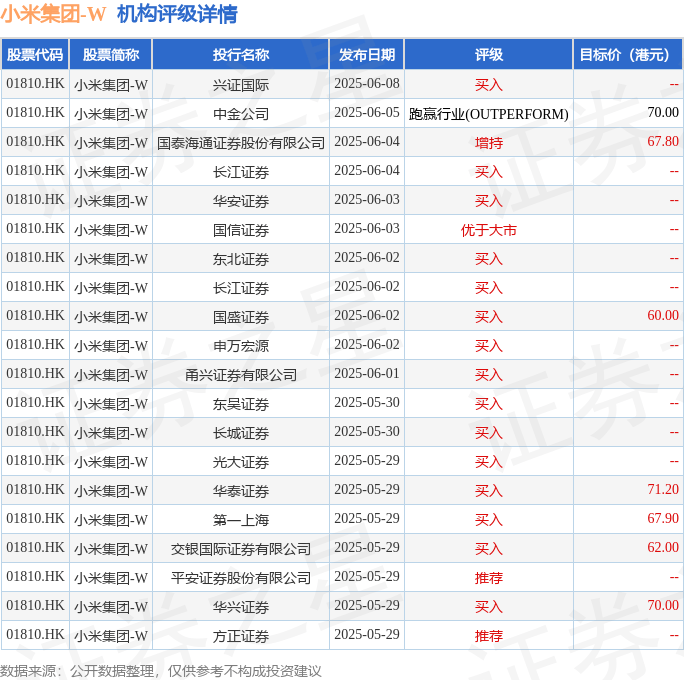
Task: Select the 华泰证券 cell
Action: (x=241, y=491)
